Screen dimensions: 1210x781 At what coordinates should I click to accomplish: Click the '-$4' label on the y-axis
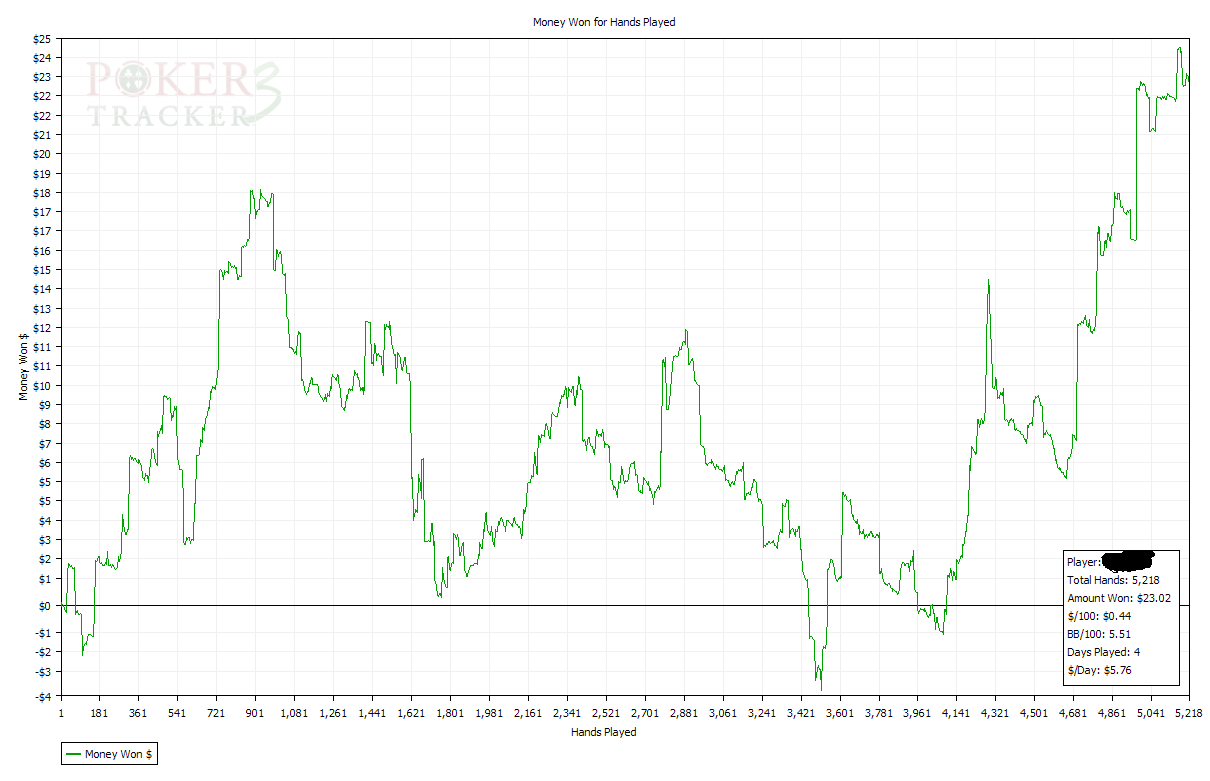point(42,696)
